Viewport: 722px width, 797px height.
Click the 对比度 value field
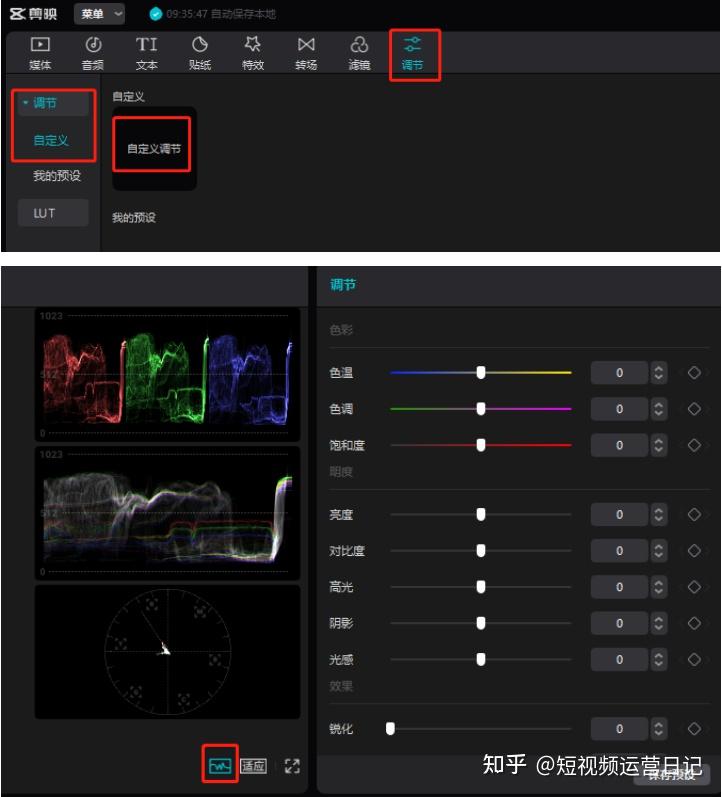tap(619, 550)
